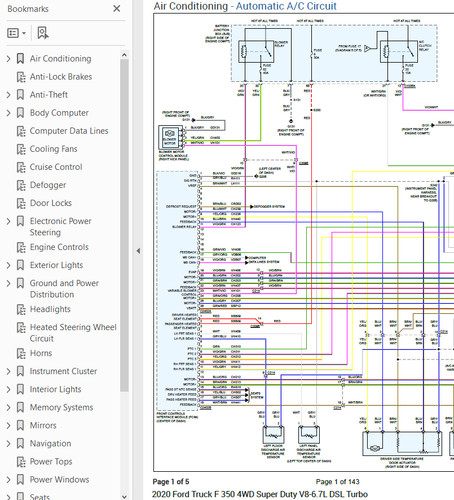Click the bookmarks panel scrollbar thumb
Viewport: 454px width, 500px height.
124,225
